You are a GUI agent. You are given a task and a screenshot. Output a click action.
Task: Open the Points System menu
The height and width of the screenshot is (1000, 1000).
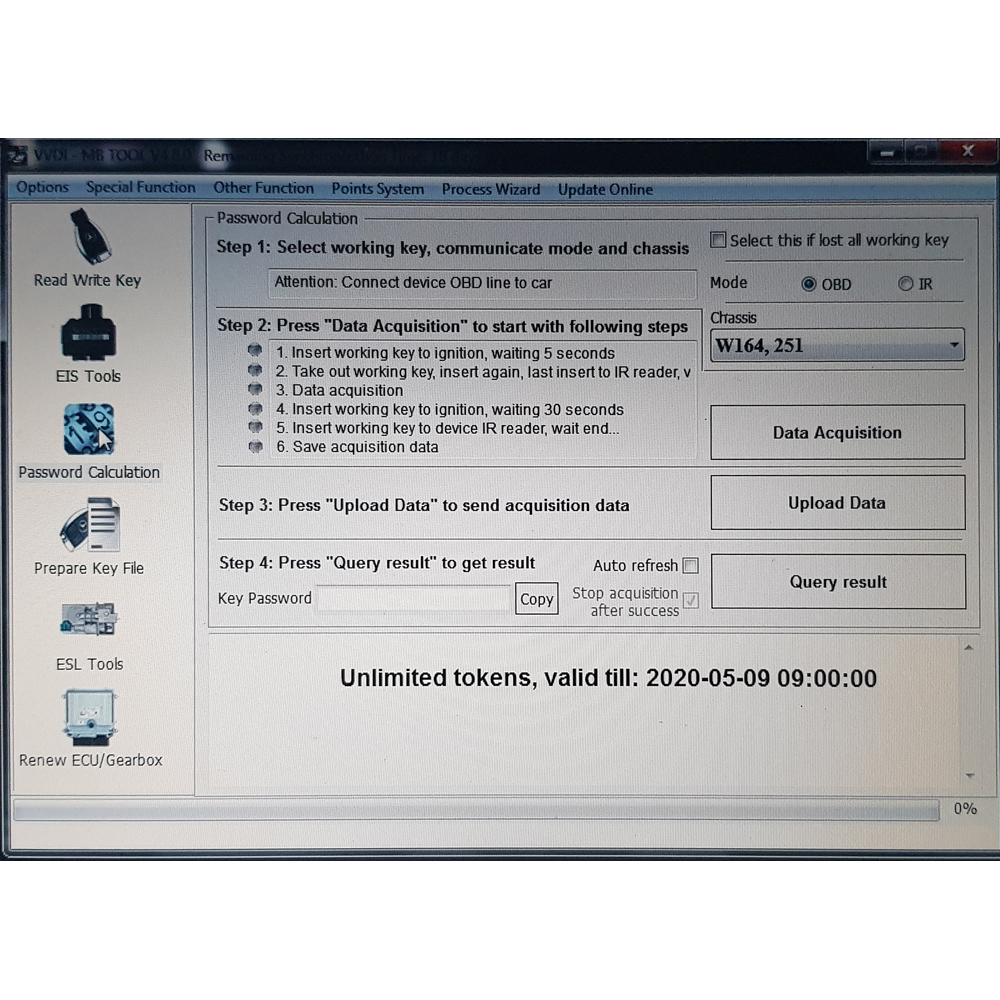(x=378, y=189)
